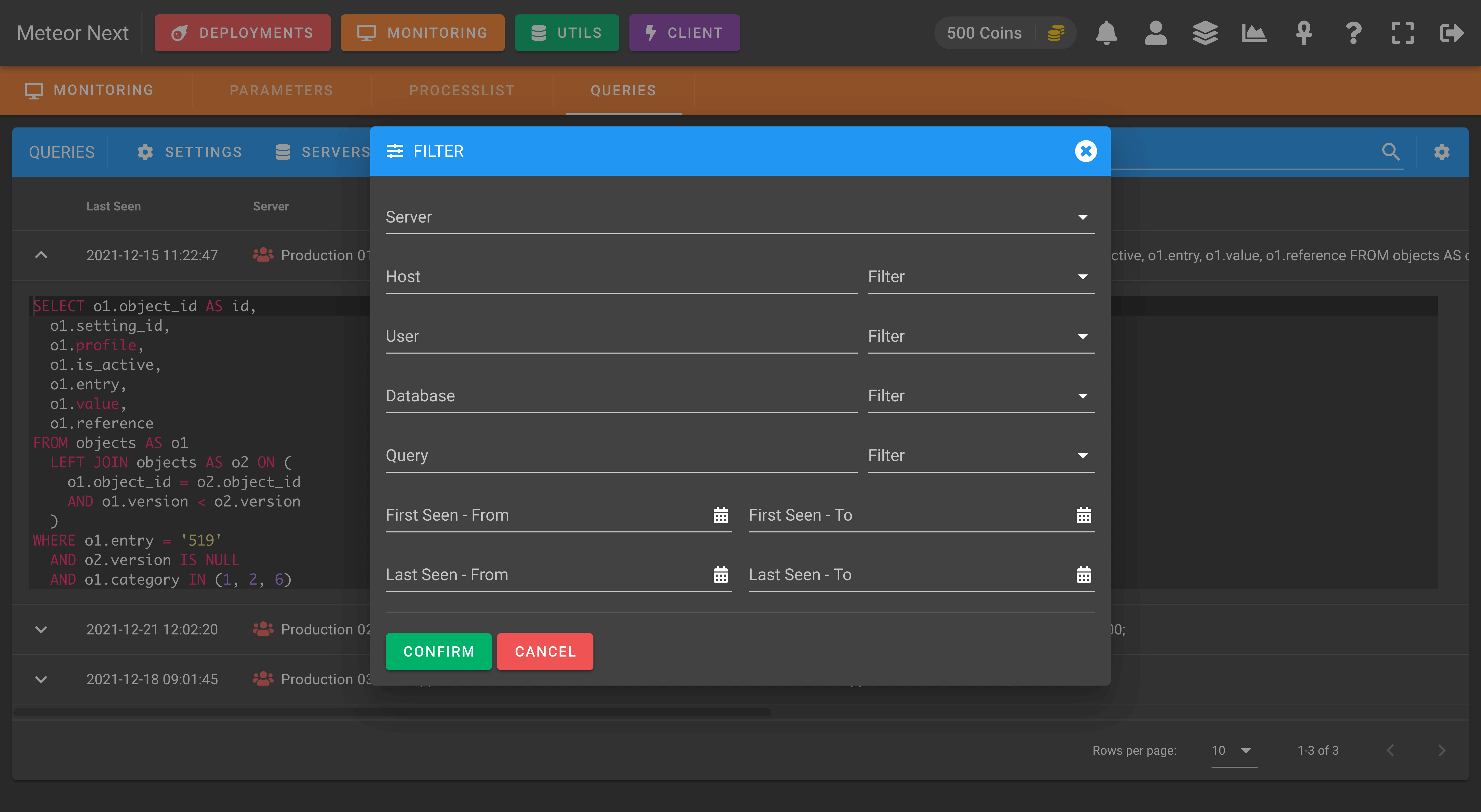Cancel the filter dialog
Screen dimensions: 1481x812
pos(545,652)
